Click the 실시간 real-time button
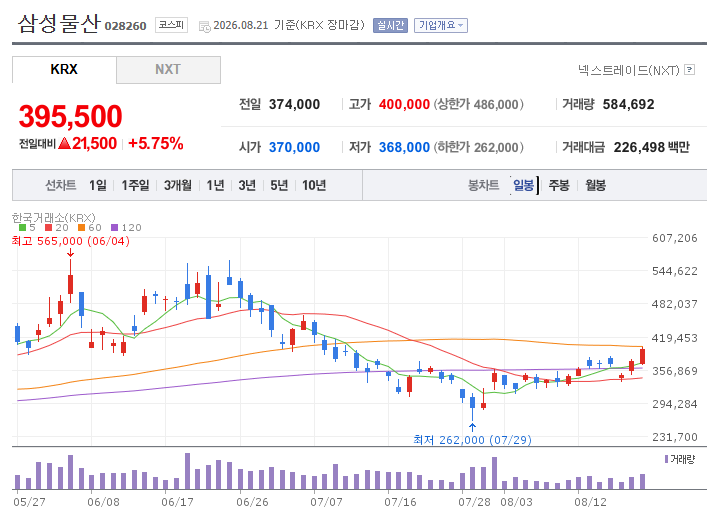Viewport: 707px width, 518px height. (x=390, y=25)
